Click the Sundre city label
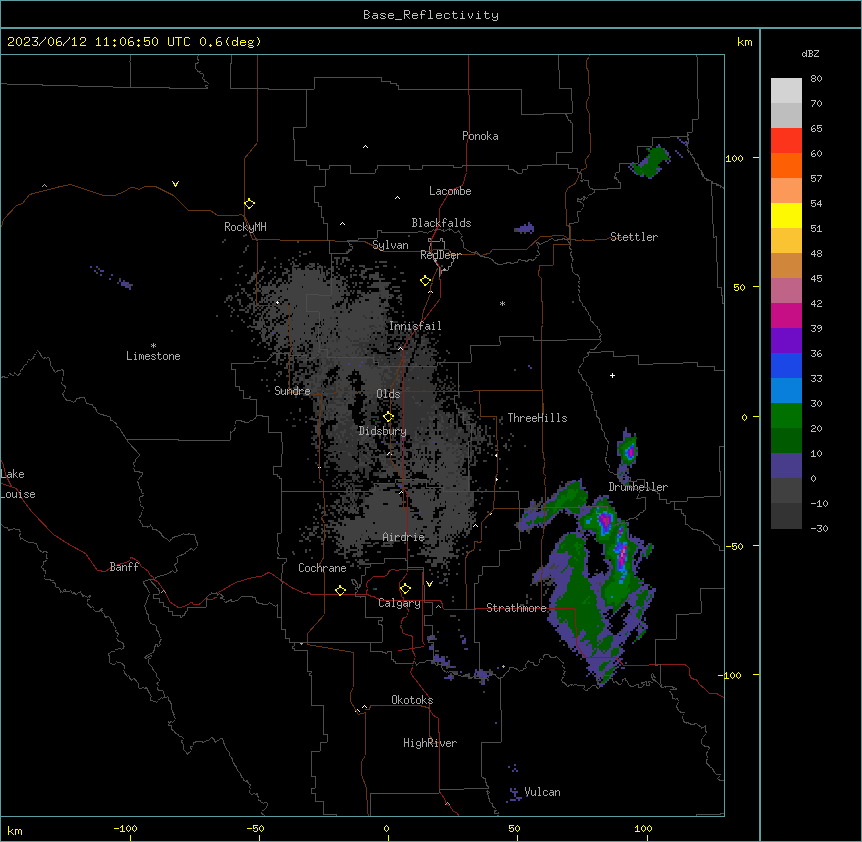Image resolution: width=862 pixels, height=842 pixels. pyautogui.click(x=292, y=391)
